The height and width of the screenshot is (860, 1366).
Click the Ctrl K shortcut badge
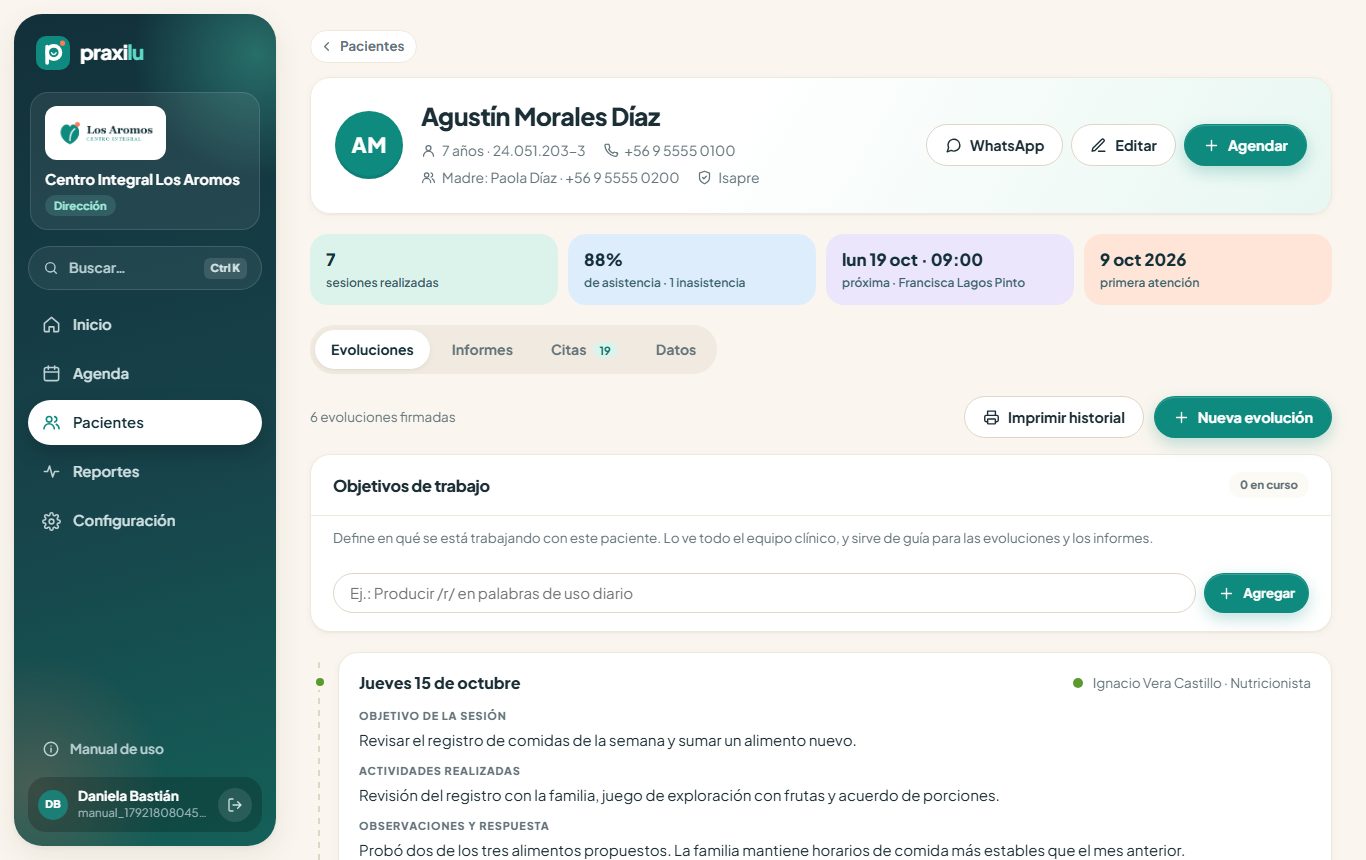coord(225,268)
